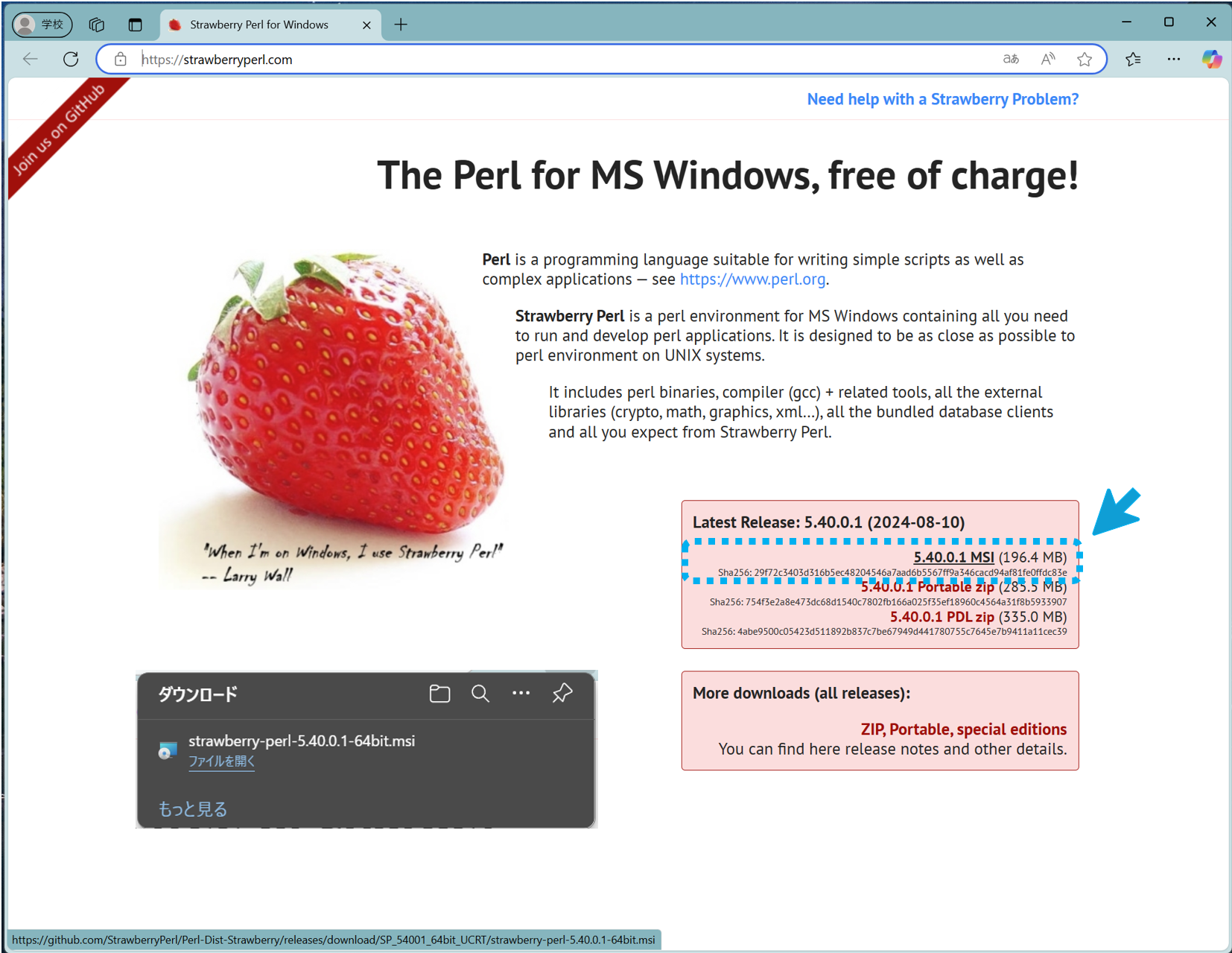The width and height of the screenshot is (1232, 953).
Task: View site information via the lock icon
Action: pos(120,59)
